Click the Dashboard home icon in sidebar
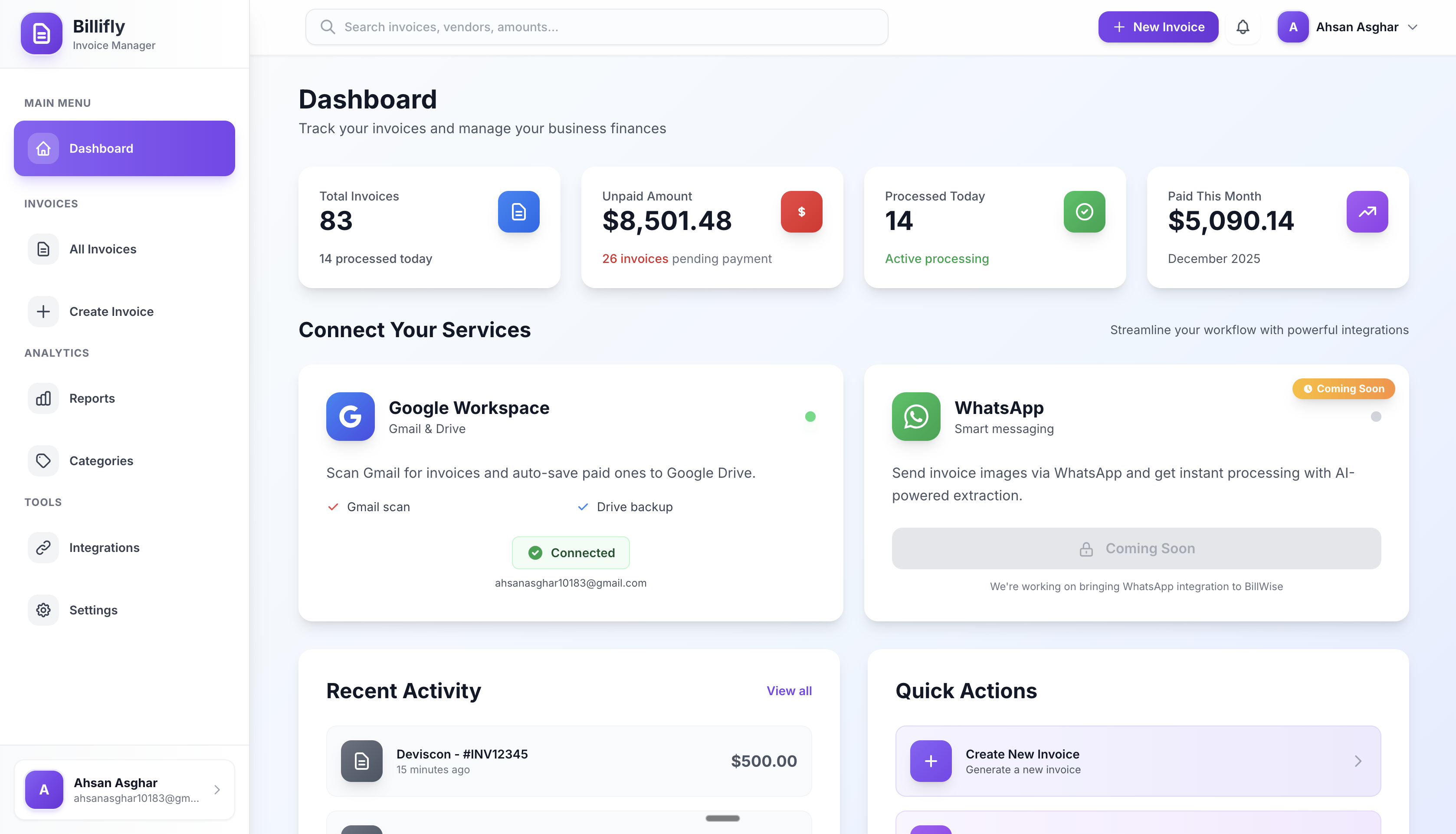 point(43,148)
